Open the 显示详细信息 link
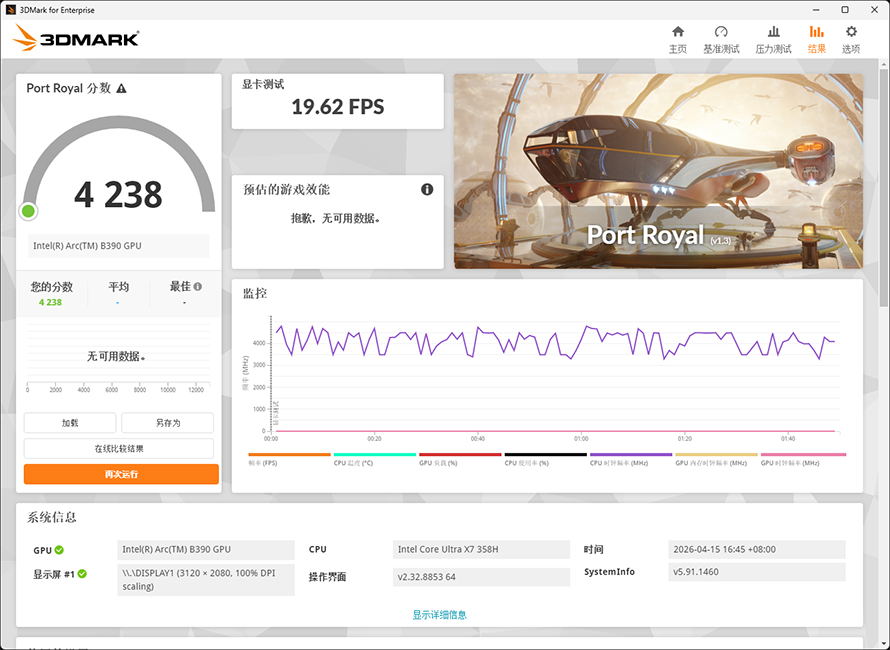 tap(439, 614)
